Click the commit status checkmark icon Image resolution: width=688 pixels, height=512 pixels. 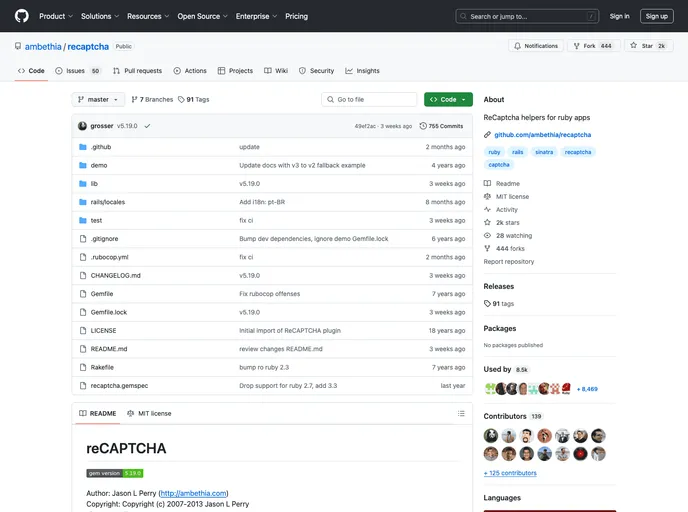click(147, 126)
